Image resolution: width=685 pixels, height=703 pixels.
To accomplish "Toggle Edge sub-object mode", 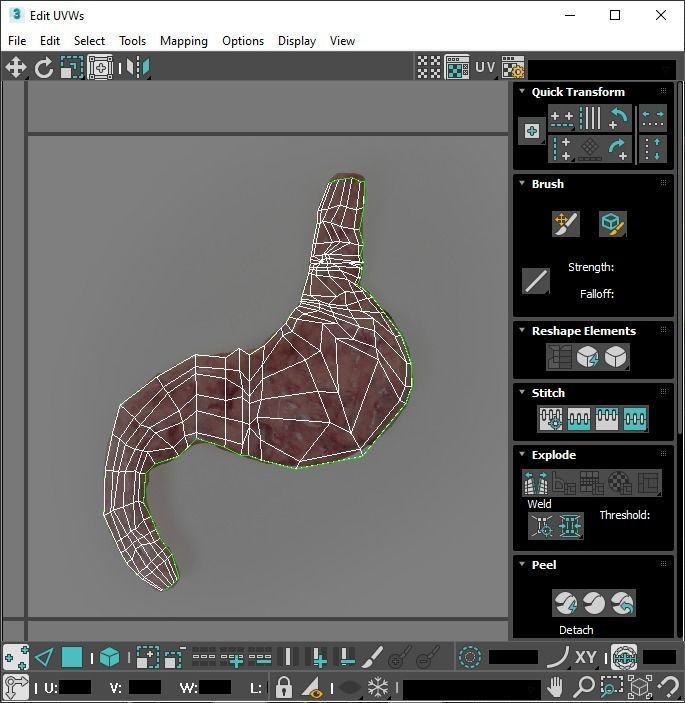I will coord(44,658).
